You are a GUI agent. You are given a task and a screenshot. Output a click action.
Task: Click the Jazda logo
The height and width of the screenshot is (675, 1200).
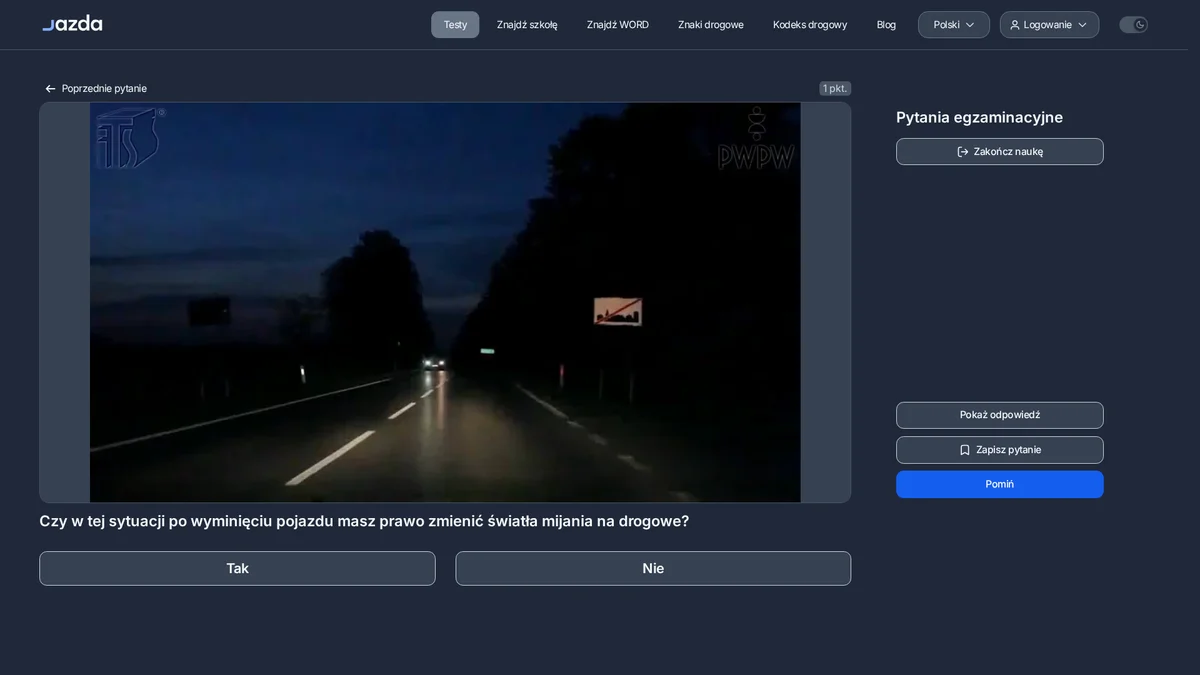[x=72, y=23]
